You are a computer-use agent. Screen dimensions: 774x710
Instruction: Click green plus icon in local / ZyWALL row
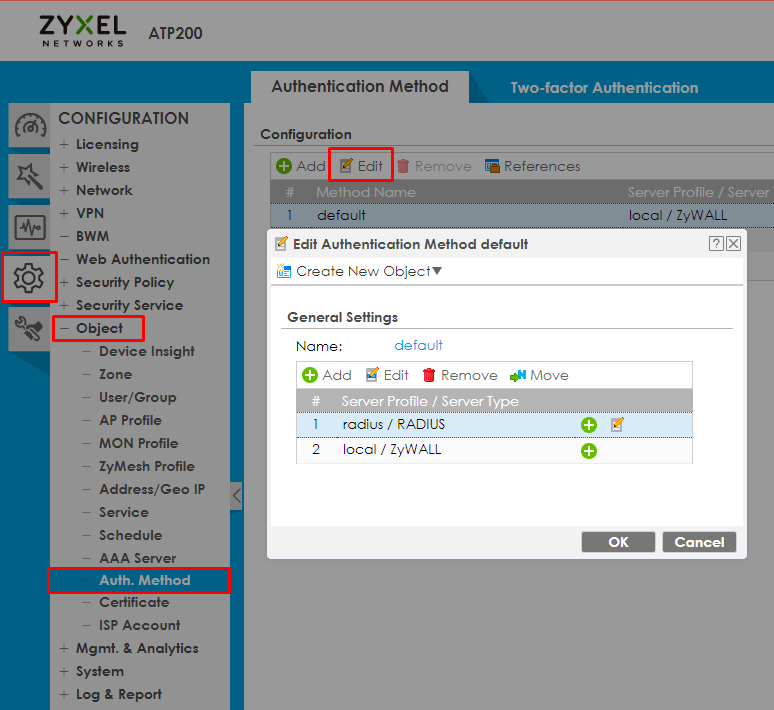click(x=588, y=451)
